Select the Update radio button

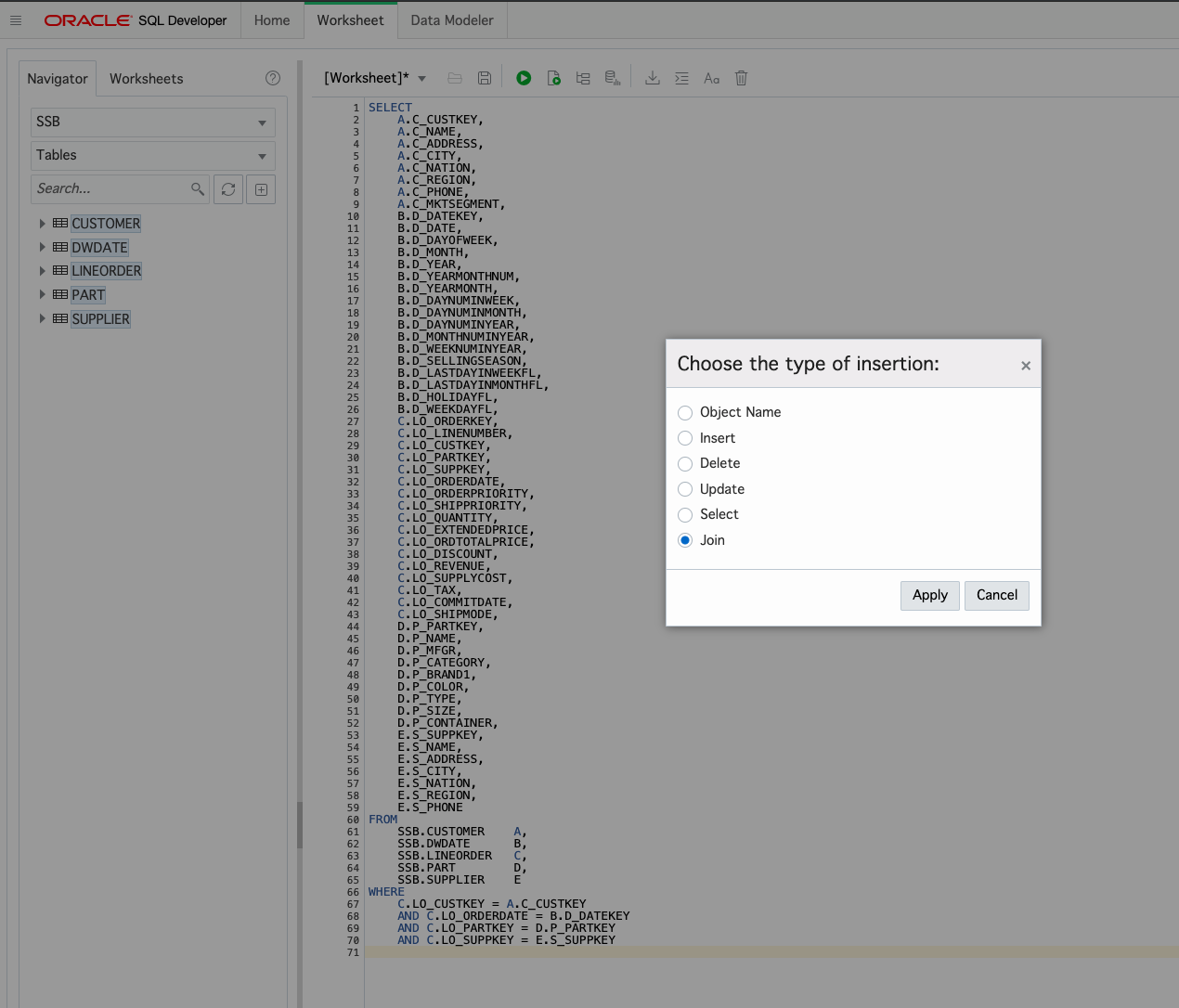pos(685,489)
